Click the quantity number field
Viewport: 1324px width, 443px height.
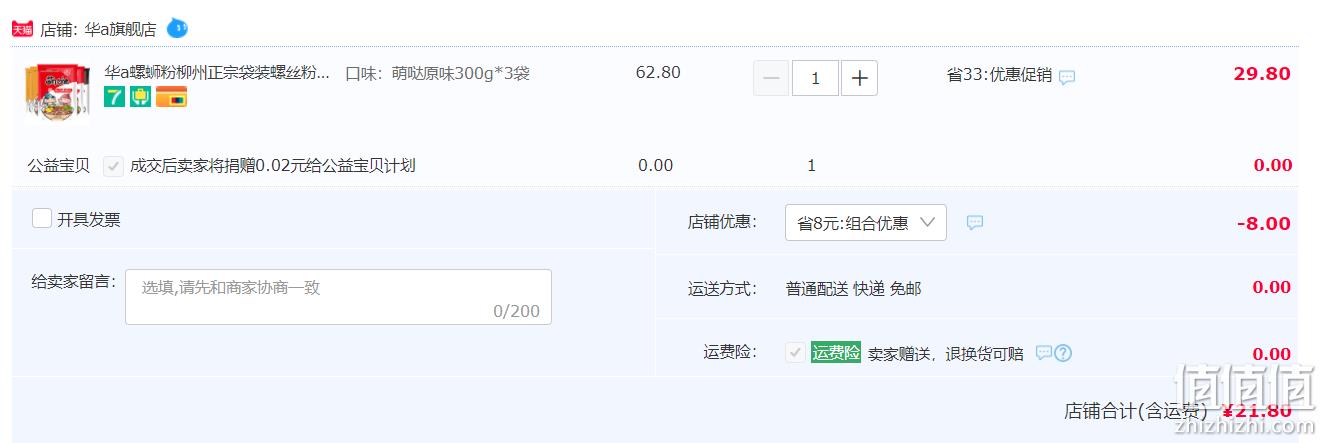tap(815, 77)
